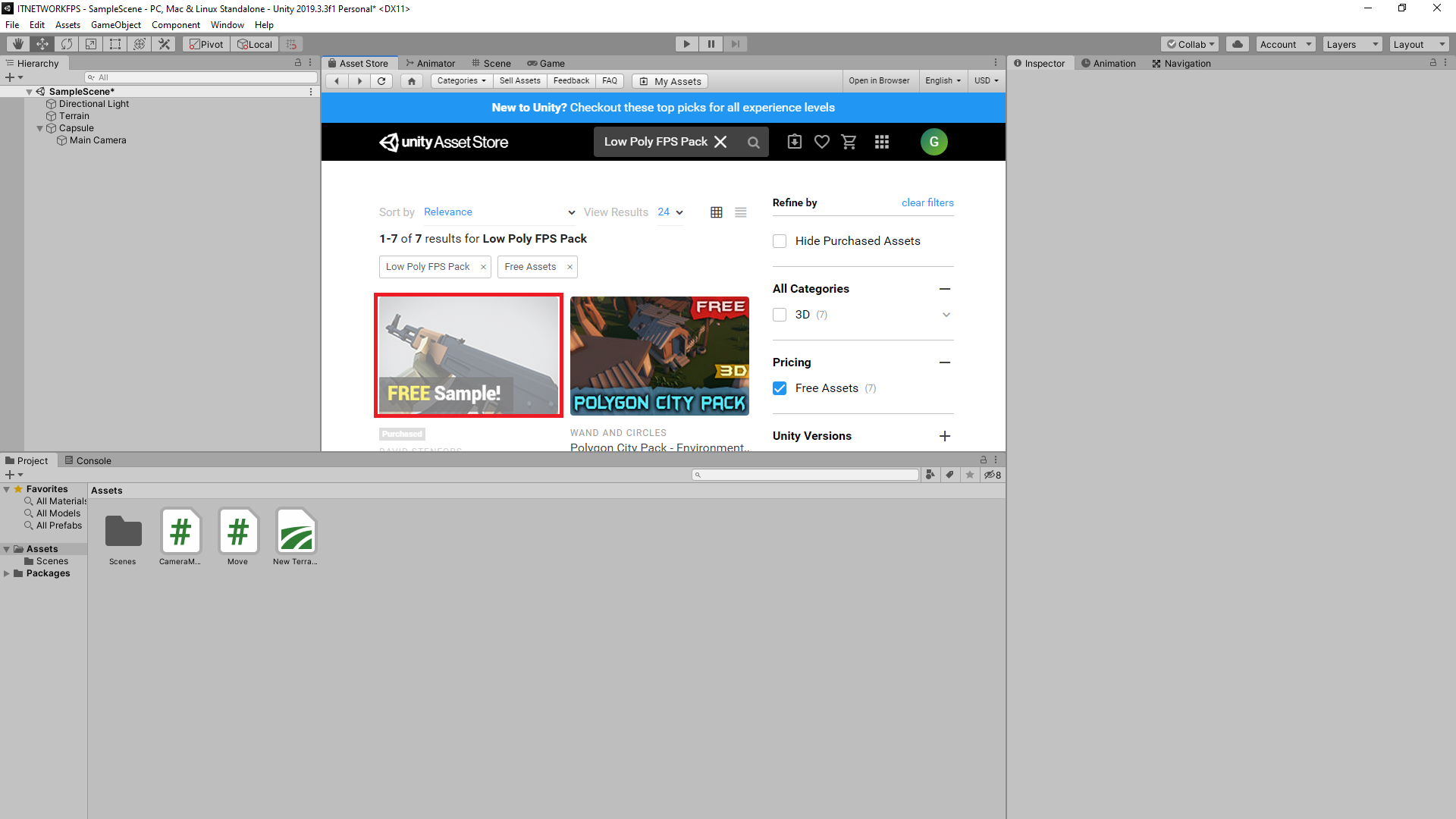Select the Rotate tool
Viewport: 1456px width, 819px height.
tap(66, 43)
